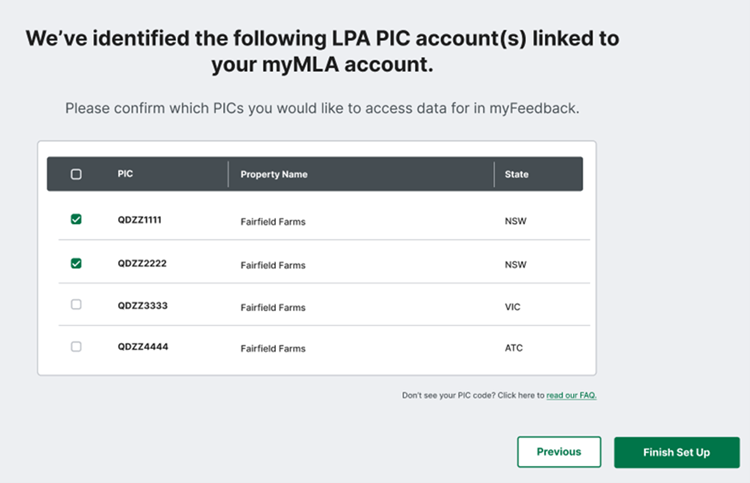Go back with the Previous button
This screenshot has width=750, height=483.
click(x=558, y=452)
